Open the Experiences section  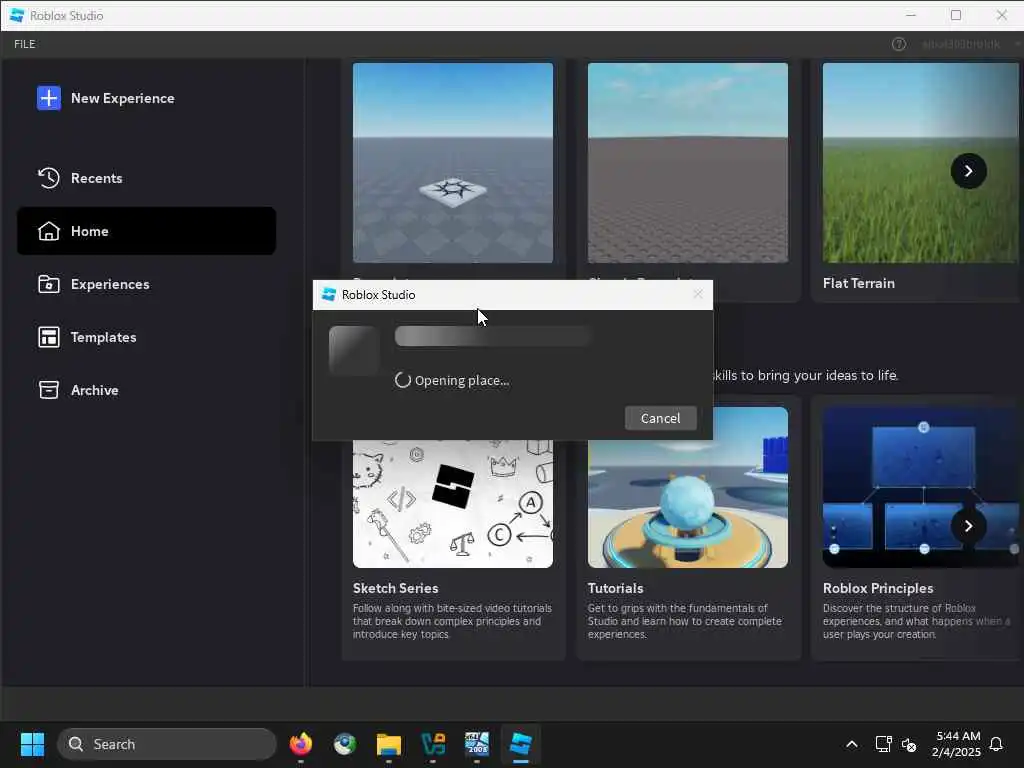pos(146,284)
